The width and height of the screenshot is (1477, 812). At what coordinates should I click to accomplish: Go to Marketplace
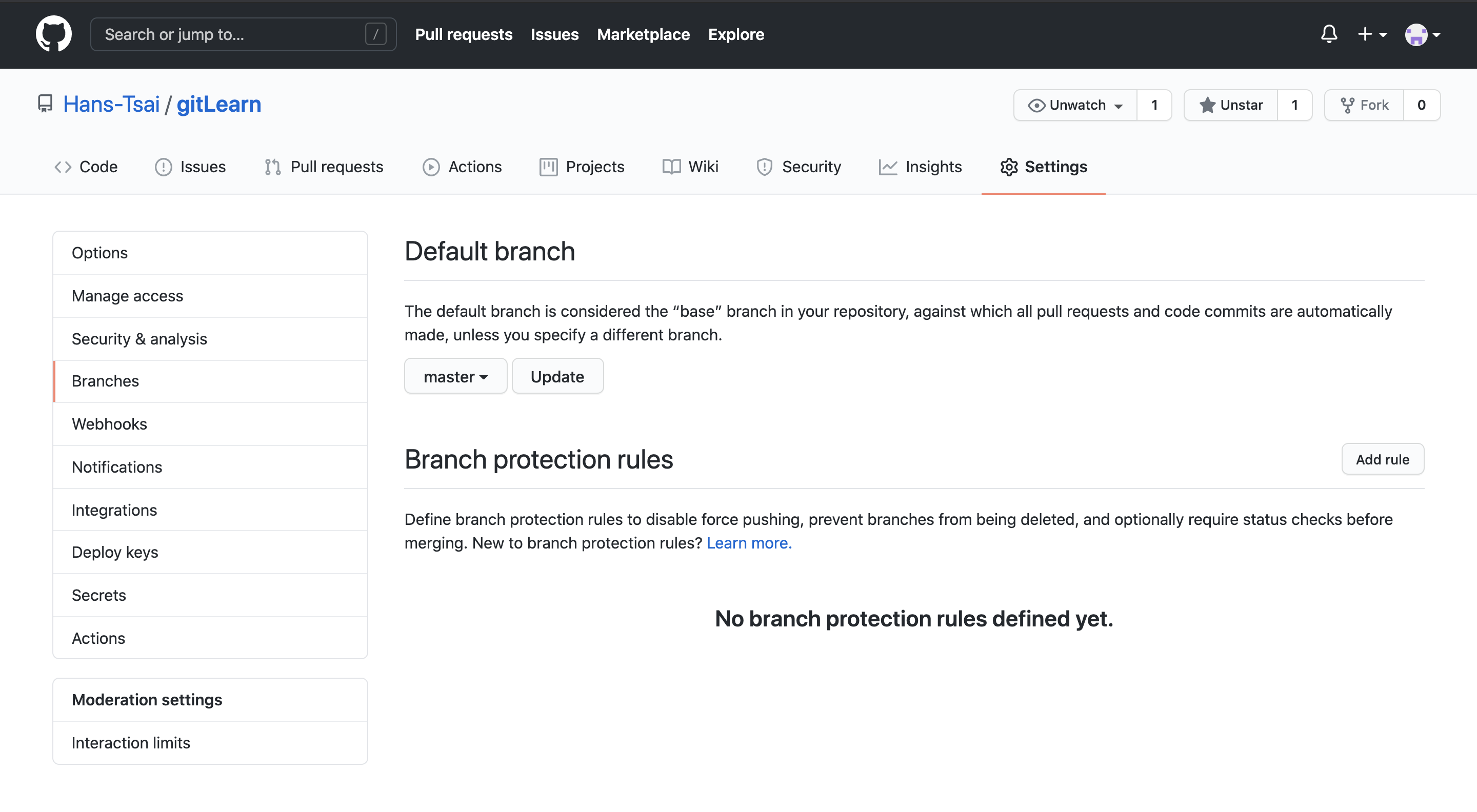643,34
